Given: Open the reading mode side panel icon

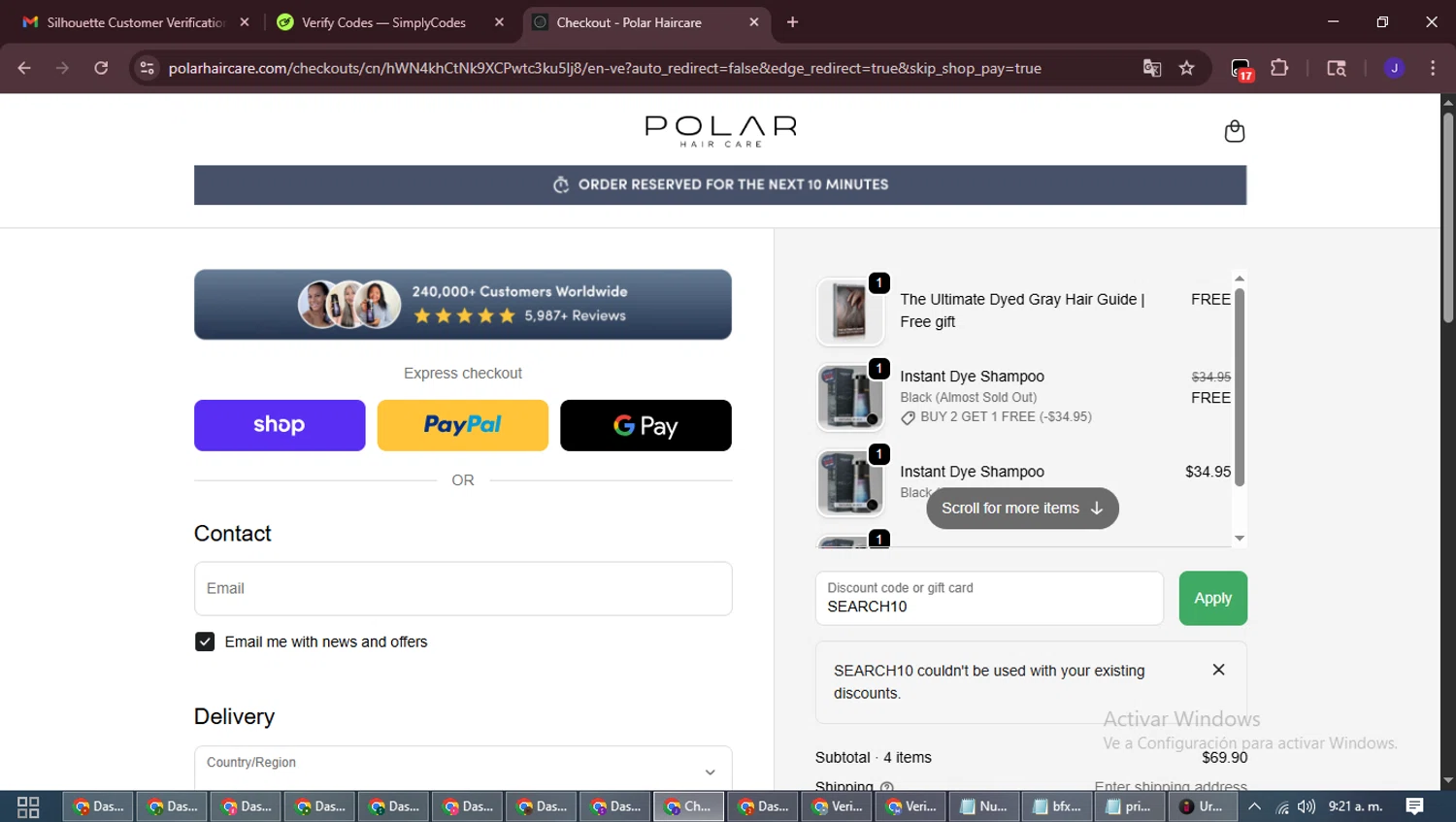Looking at the screenshot, I should point(1337,68).
